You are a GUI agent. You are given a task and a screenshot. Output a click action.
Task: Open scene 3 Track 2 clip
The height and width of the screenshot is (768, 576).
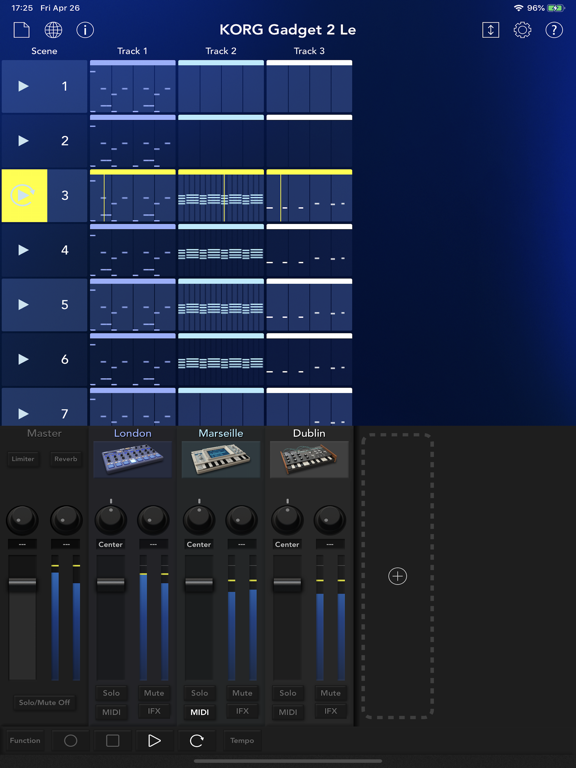click(221, 196)
